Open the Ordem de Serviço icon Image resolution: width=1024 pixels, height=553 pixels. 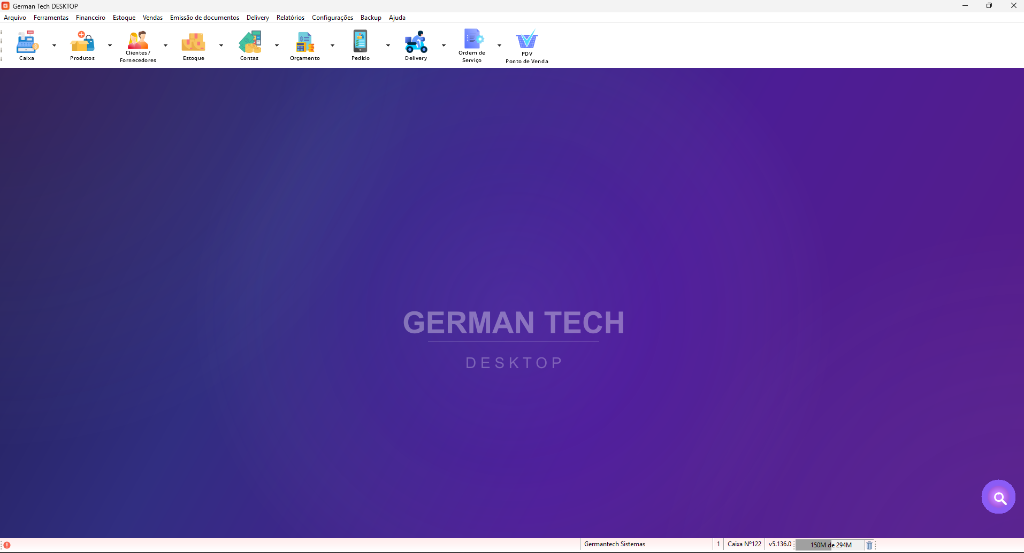pos(472,46)
